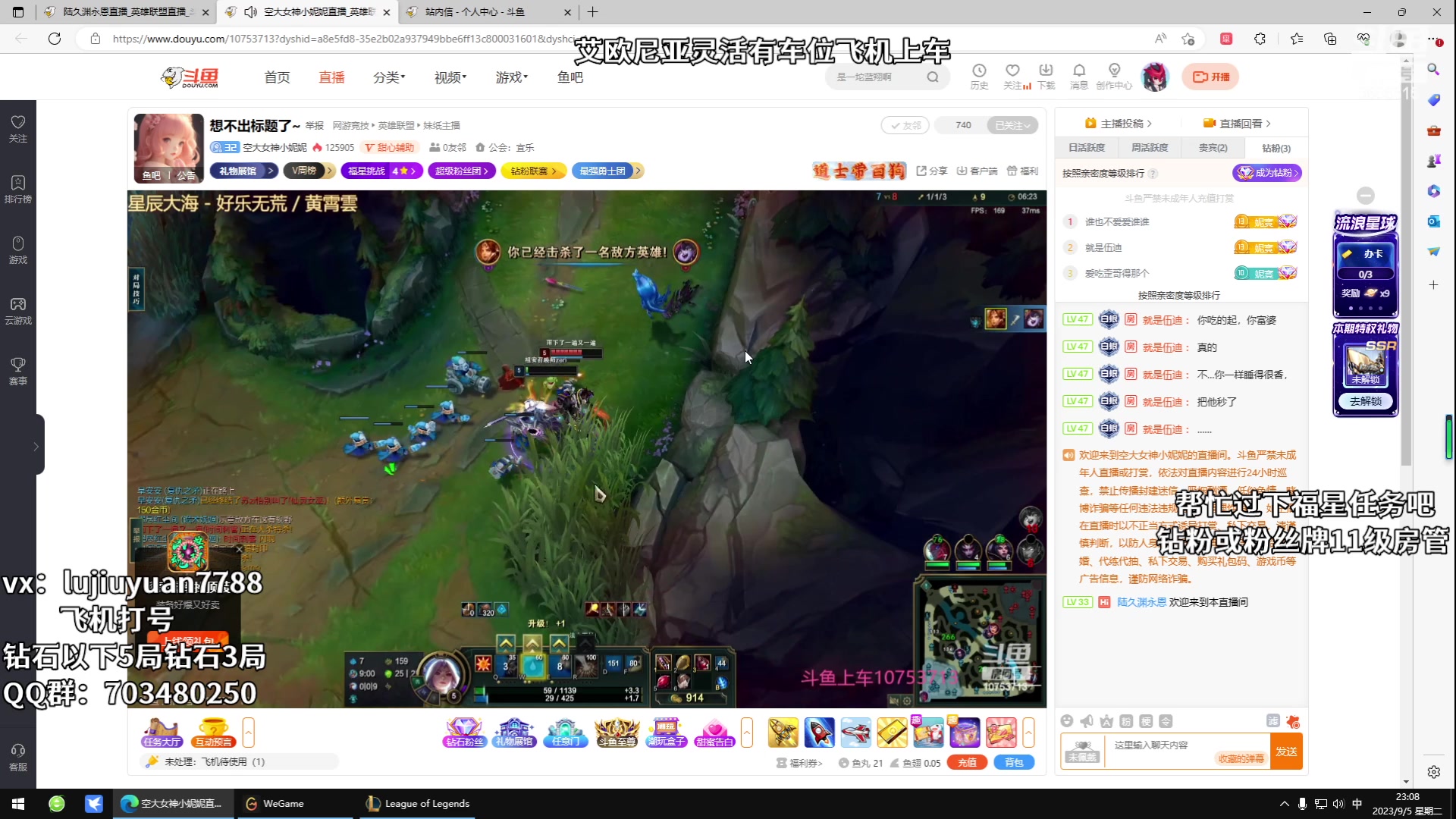Image resolution: width=1456 pixels, height=819 pixels.
Task: Go to the 鱼吧 nav item
Action: (570, 77)
